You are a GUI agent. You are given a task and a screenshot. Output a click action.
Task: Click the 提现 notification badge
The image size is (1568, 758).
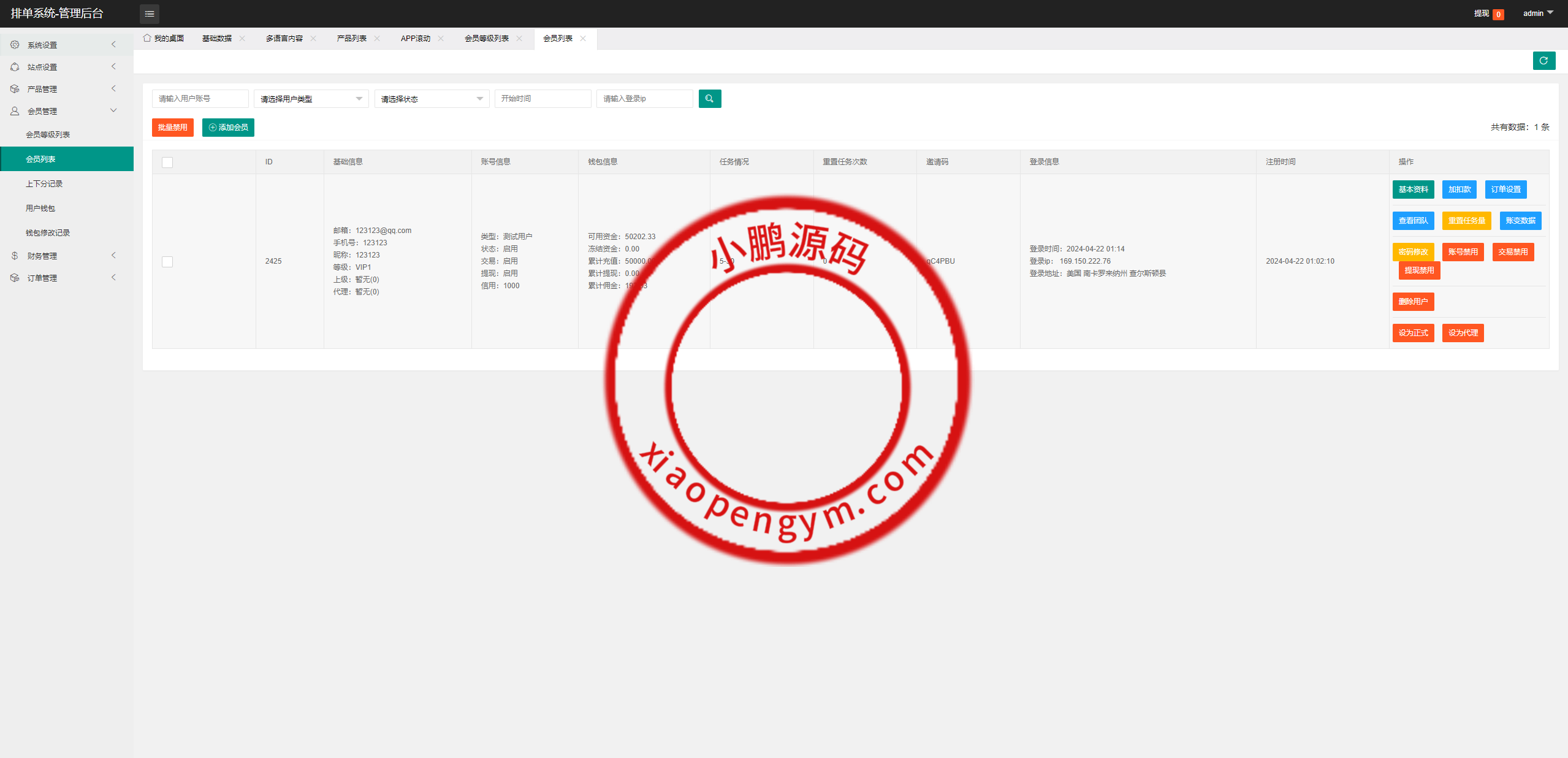point(1498,14)
